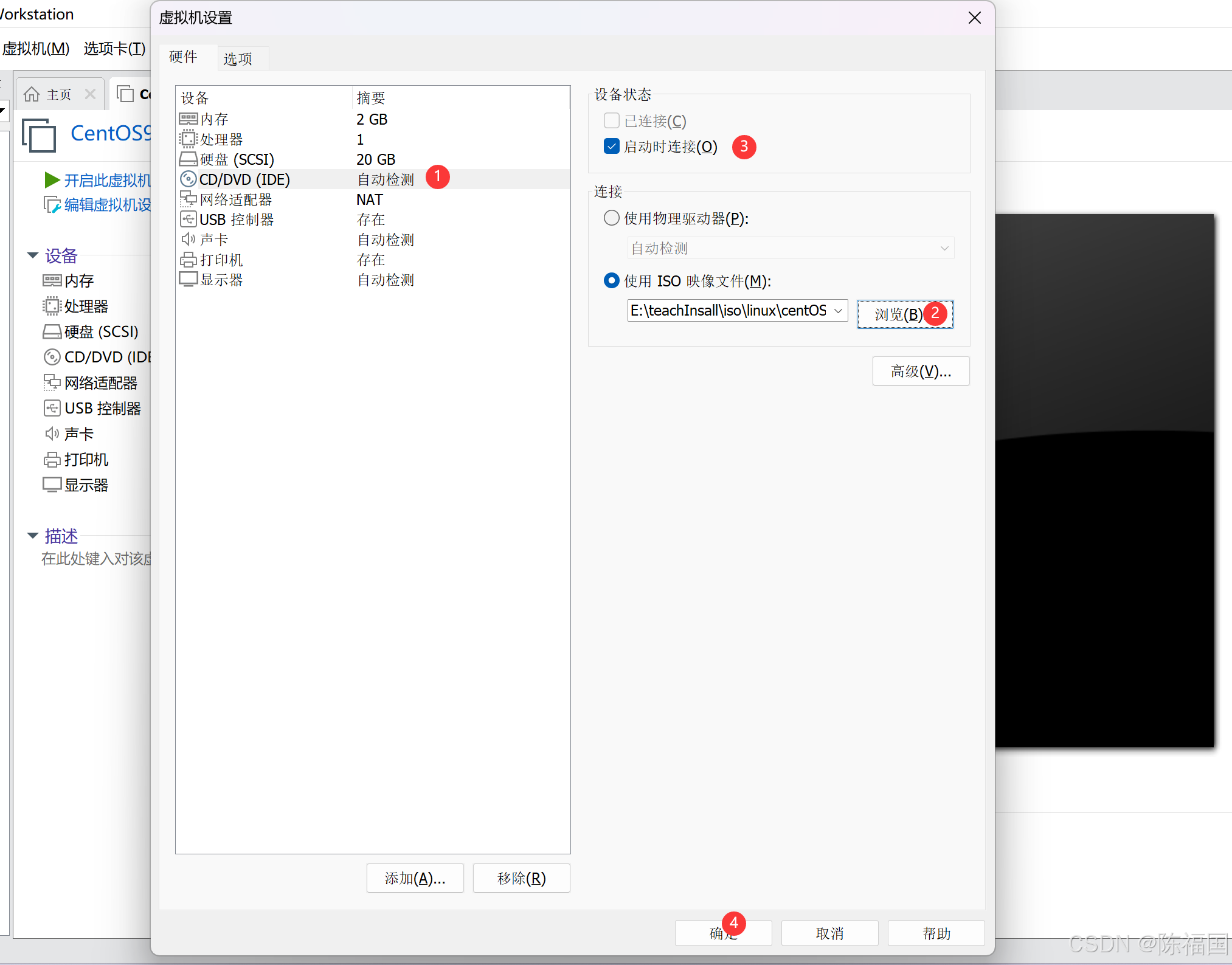Select the 声卡 sound card icon in dialog
Image resolution: width=1232 pixels, height=965 pixels.
click(x=189, y=240)
